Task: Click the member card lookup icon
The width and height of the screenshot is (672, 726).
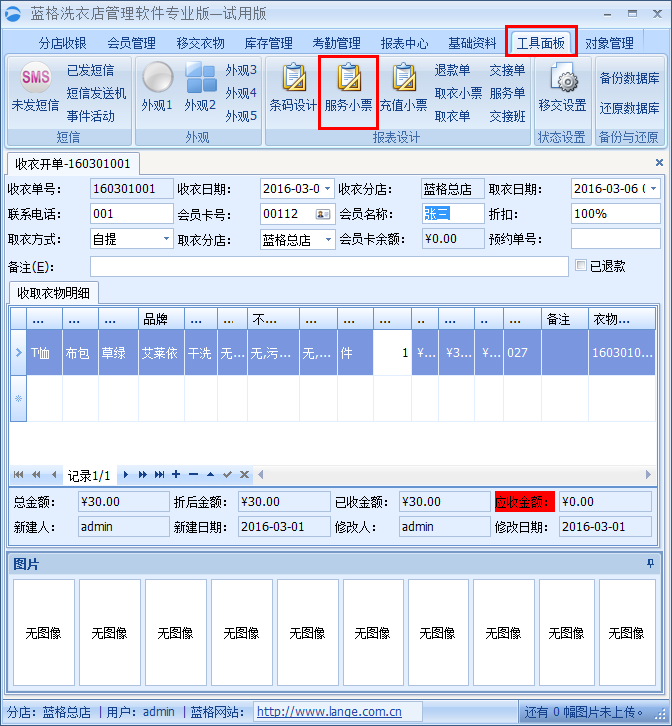Action: [x=322, y=214]
